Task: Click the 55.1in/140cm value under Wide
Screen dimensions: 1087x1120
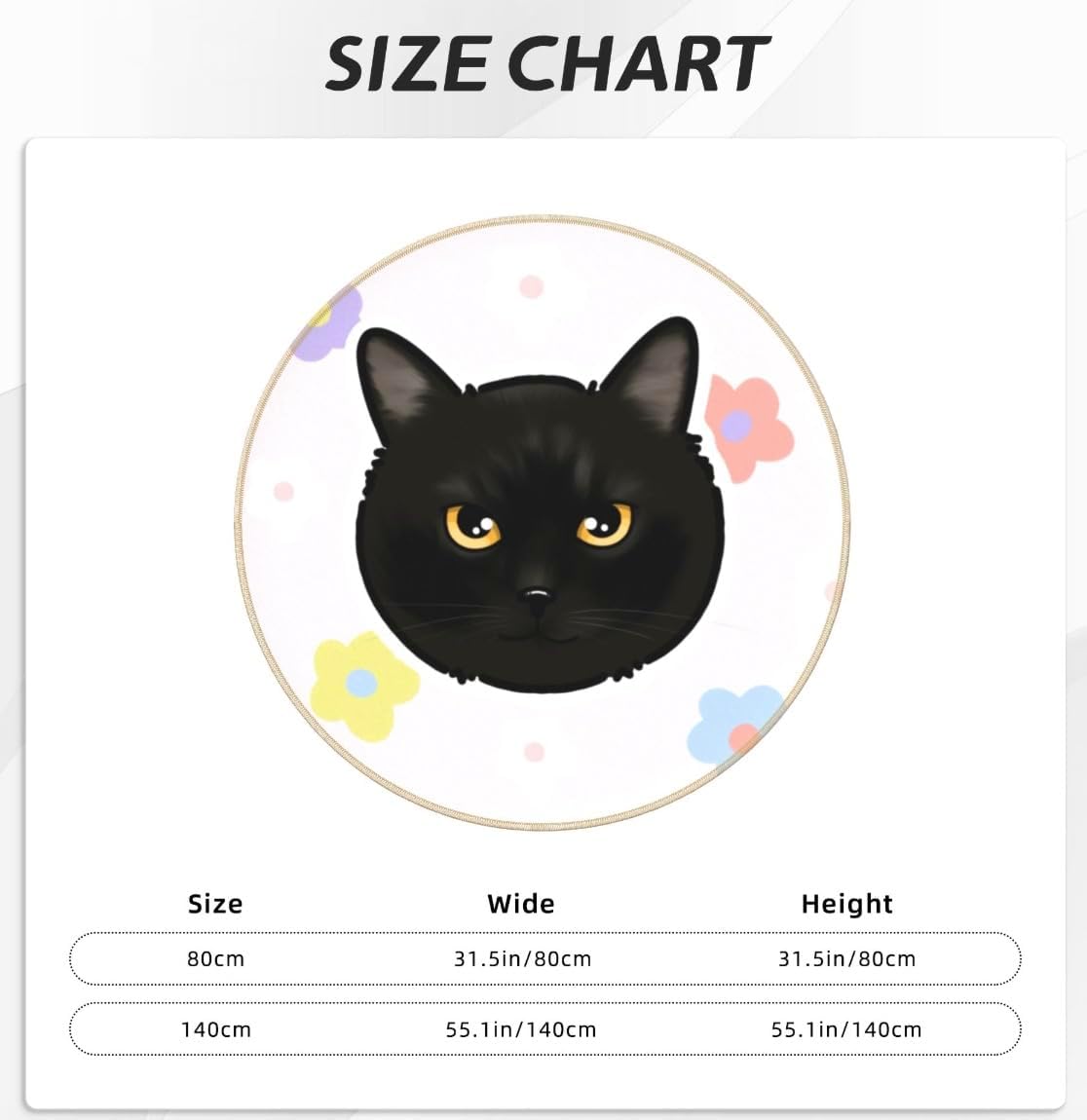Action: (521, 1029)
